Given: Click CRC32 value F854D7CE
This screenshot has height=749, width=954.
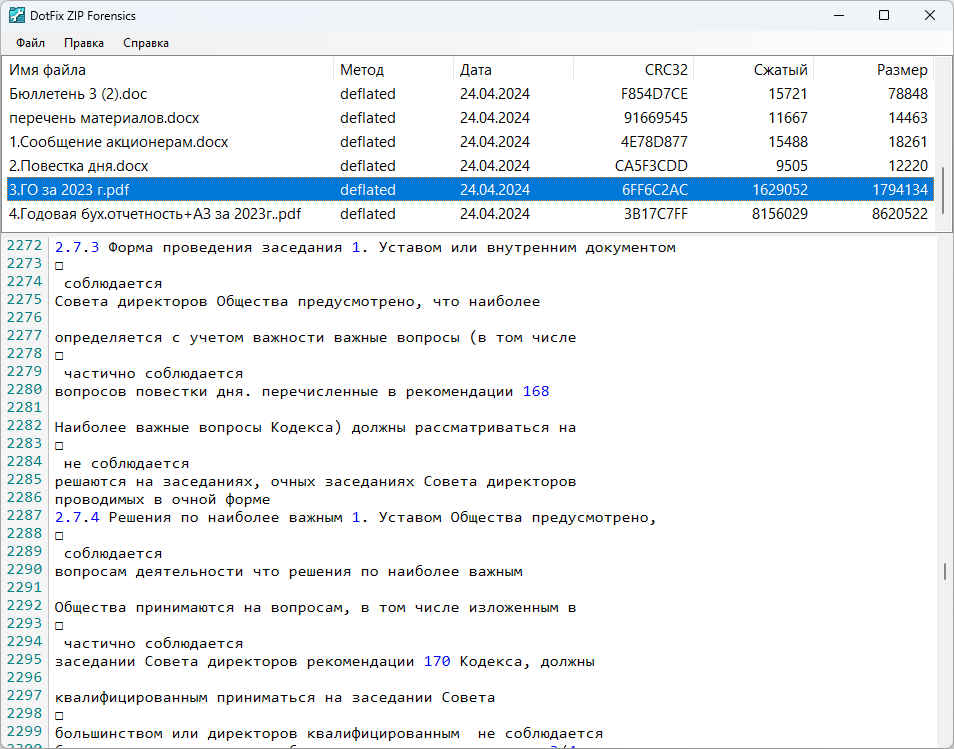Looking at the screenshot, I should point(654,94).
